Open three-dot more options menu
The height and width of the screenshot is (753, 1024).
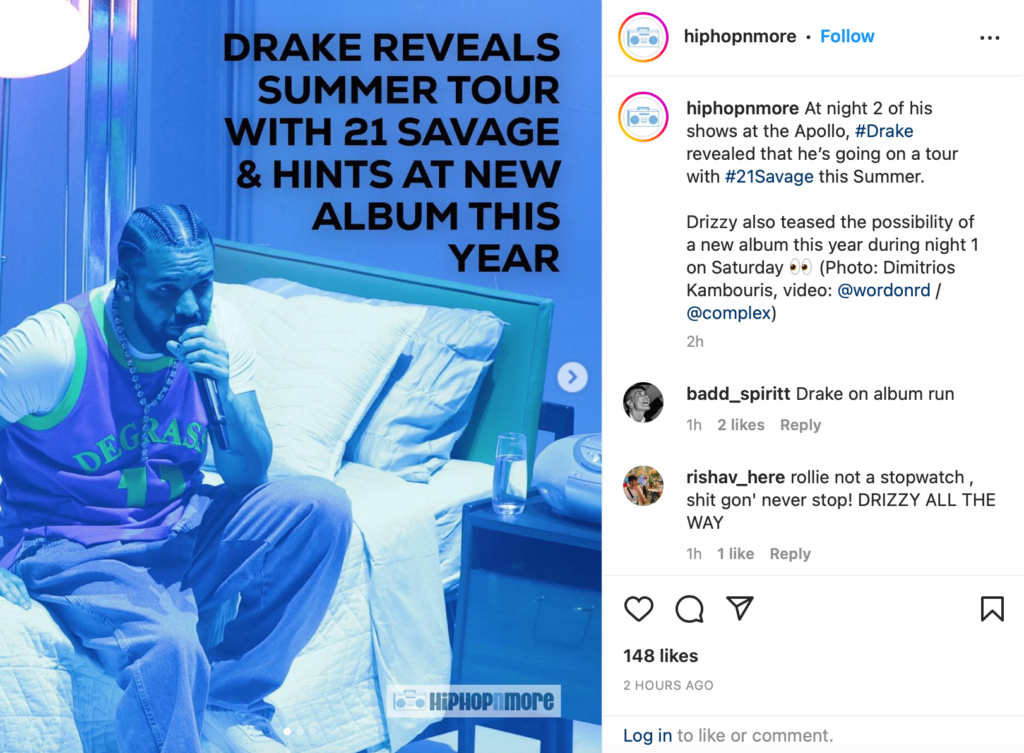[989, 38]
